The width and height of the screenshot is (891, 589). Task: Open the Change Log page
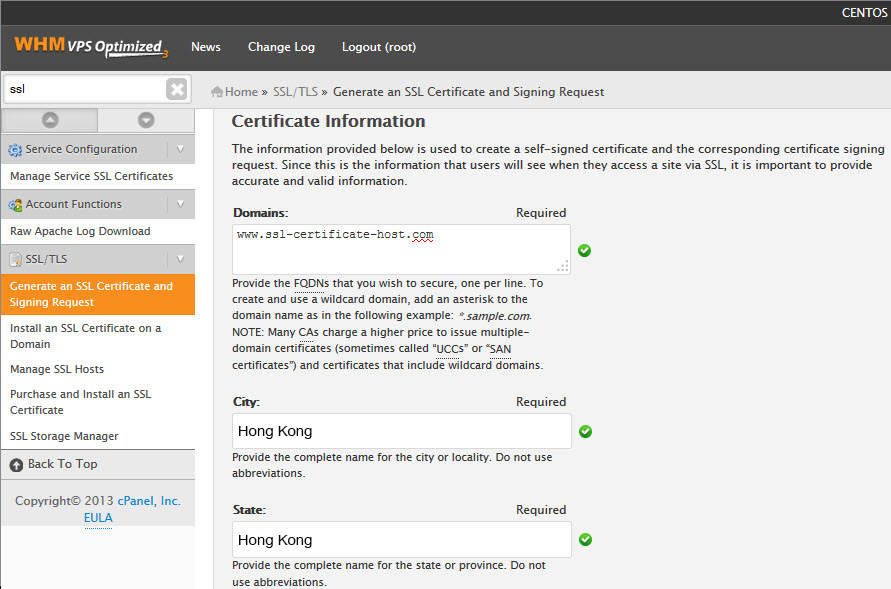281,47
